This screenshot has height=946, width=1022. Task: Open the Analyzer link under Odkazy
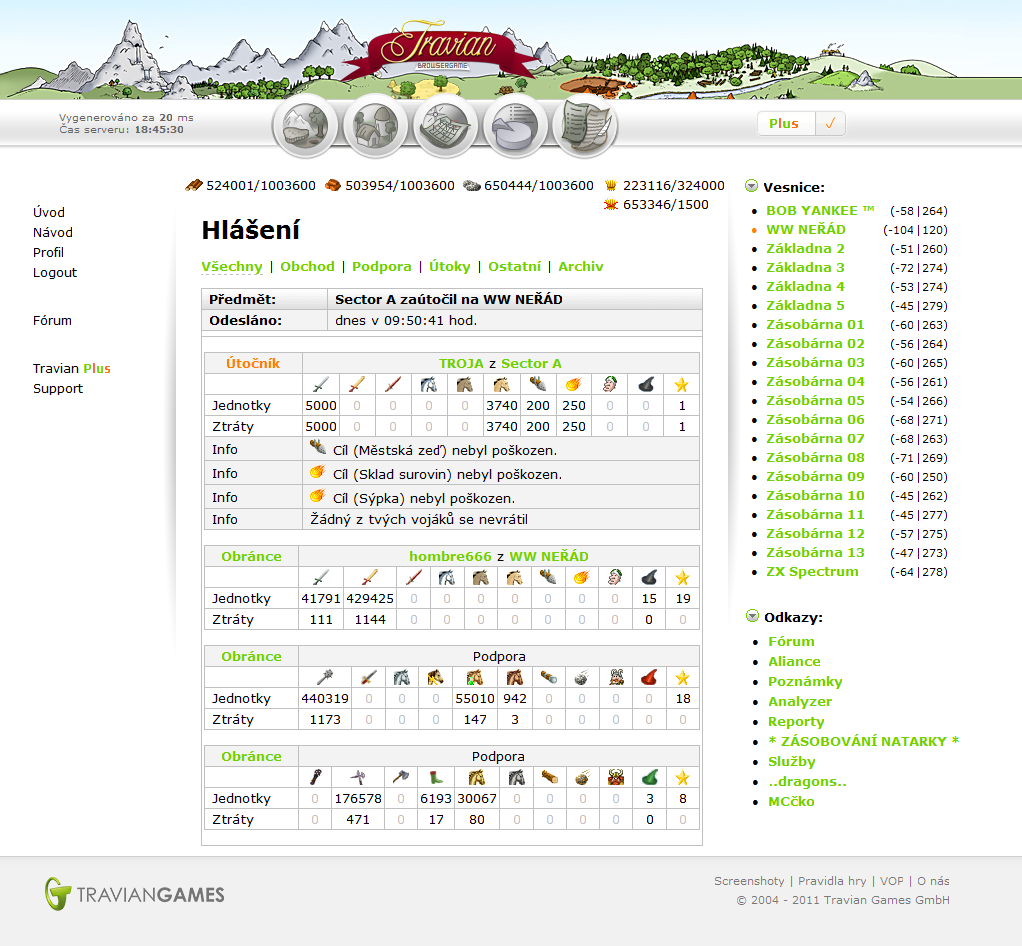(x=799, y=702)
